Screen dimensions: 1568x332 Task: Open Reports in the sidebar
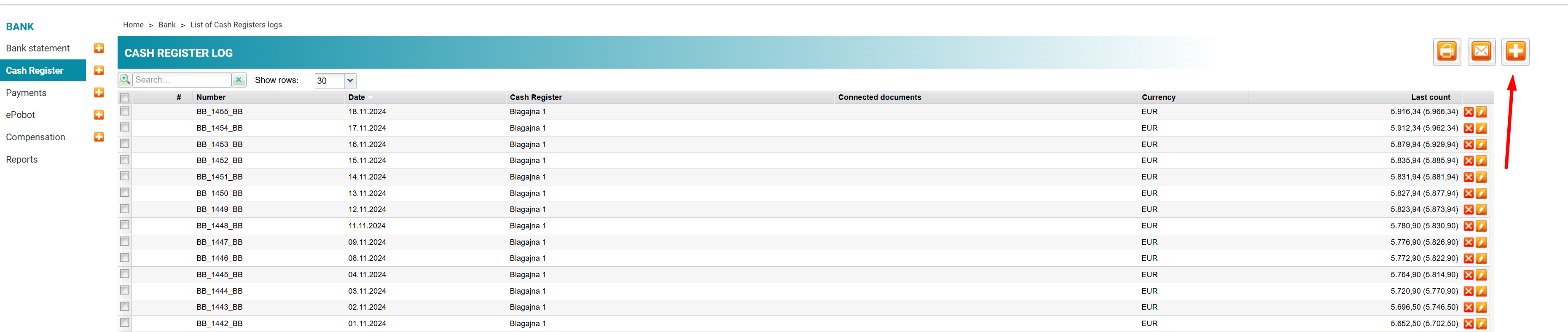pyautogui.click(x=22, y=159)
